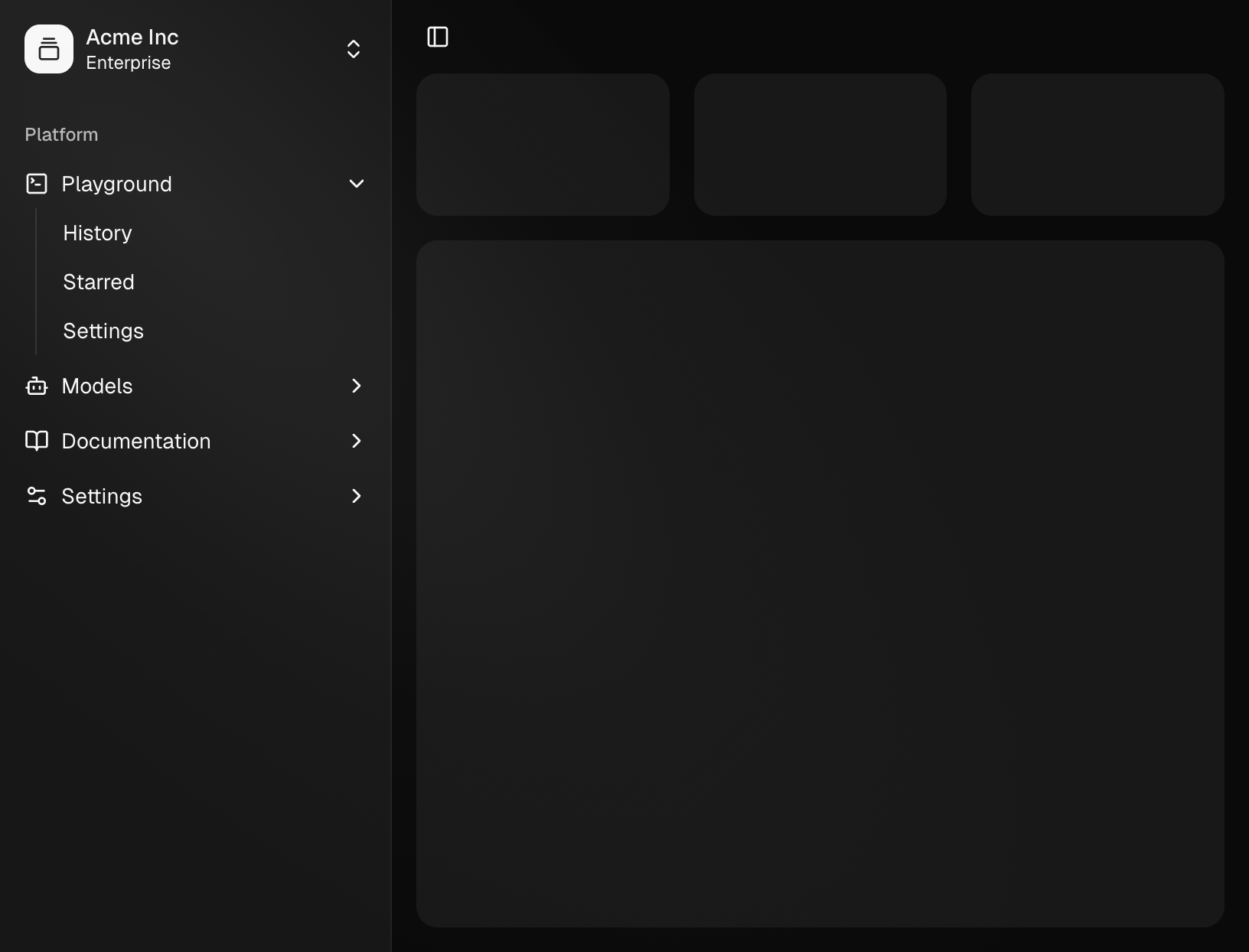Click the Playground menu entry
Viewport: 1249px width, 952px height.
(116, 184)
